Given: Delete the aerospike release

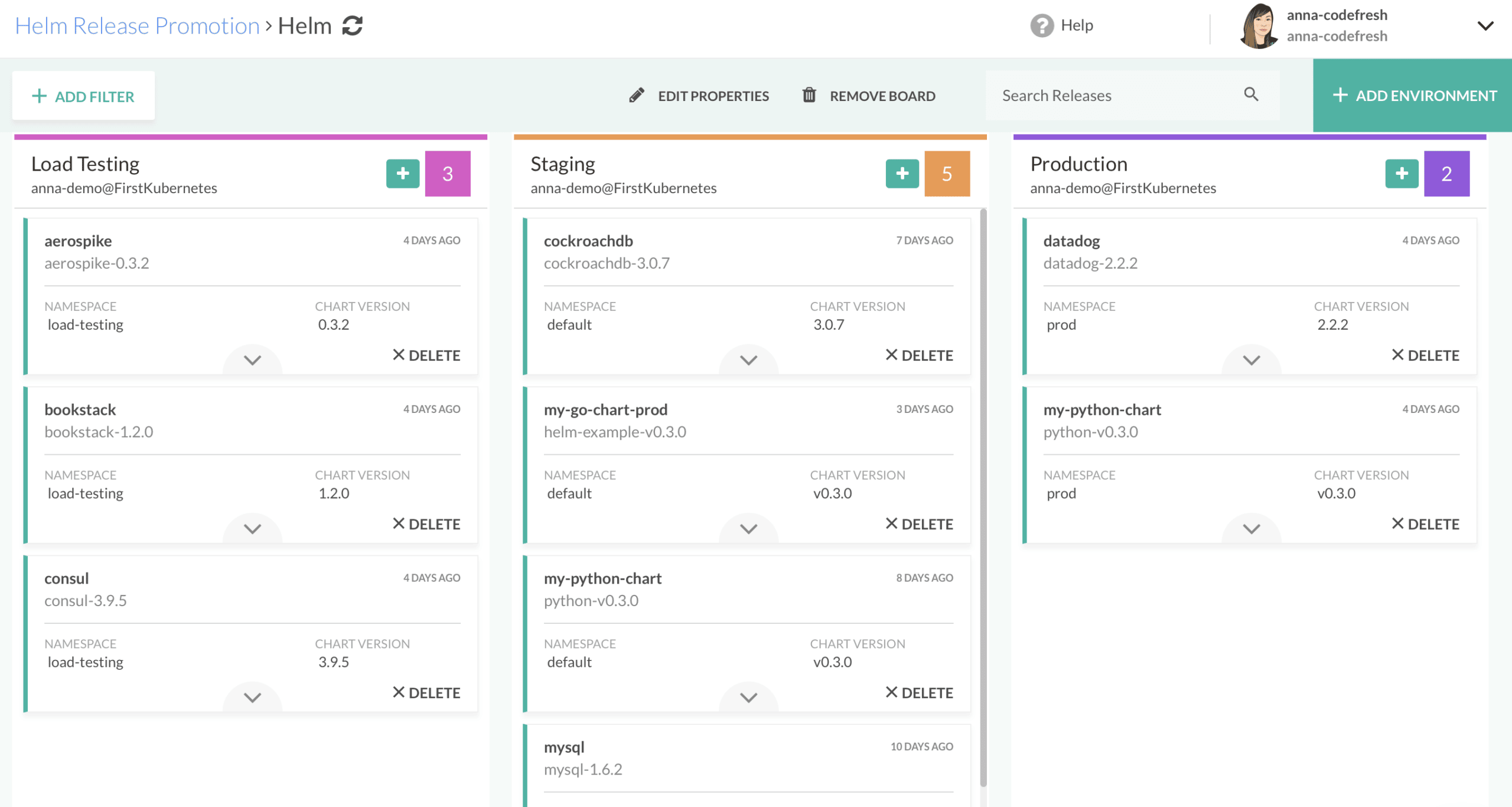Looking at the screenshot, I should point(426,355).
